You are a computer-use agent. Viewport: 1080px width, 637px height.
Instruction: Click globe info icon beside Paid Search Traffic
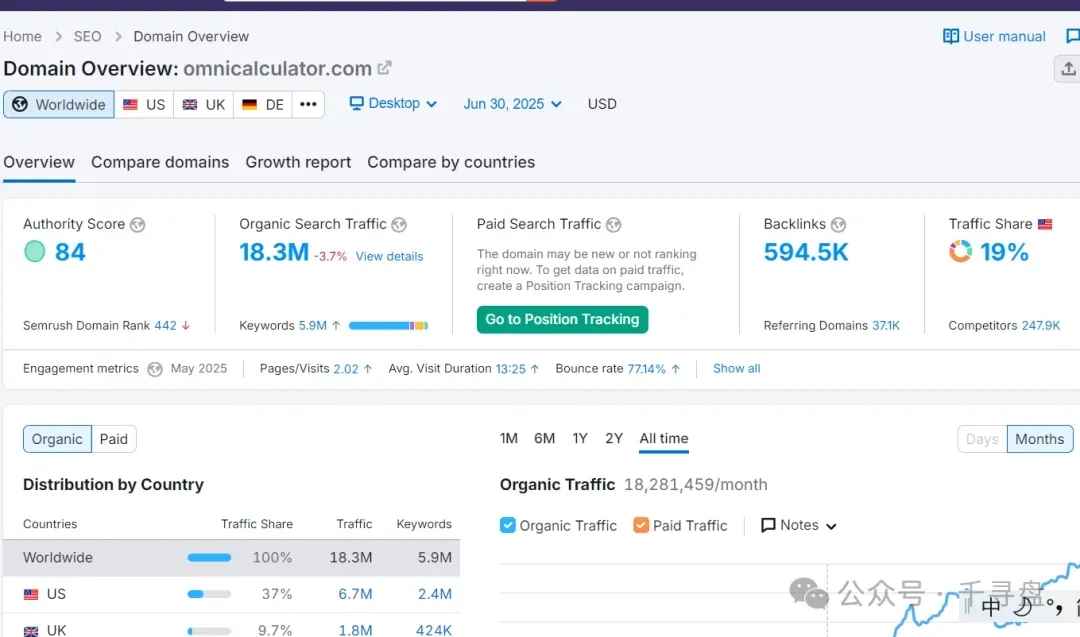pyautogui.click(x=614, y=224)
